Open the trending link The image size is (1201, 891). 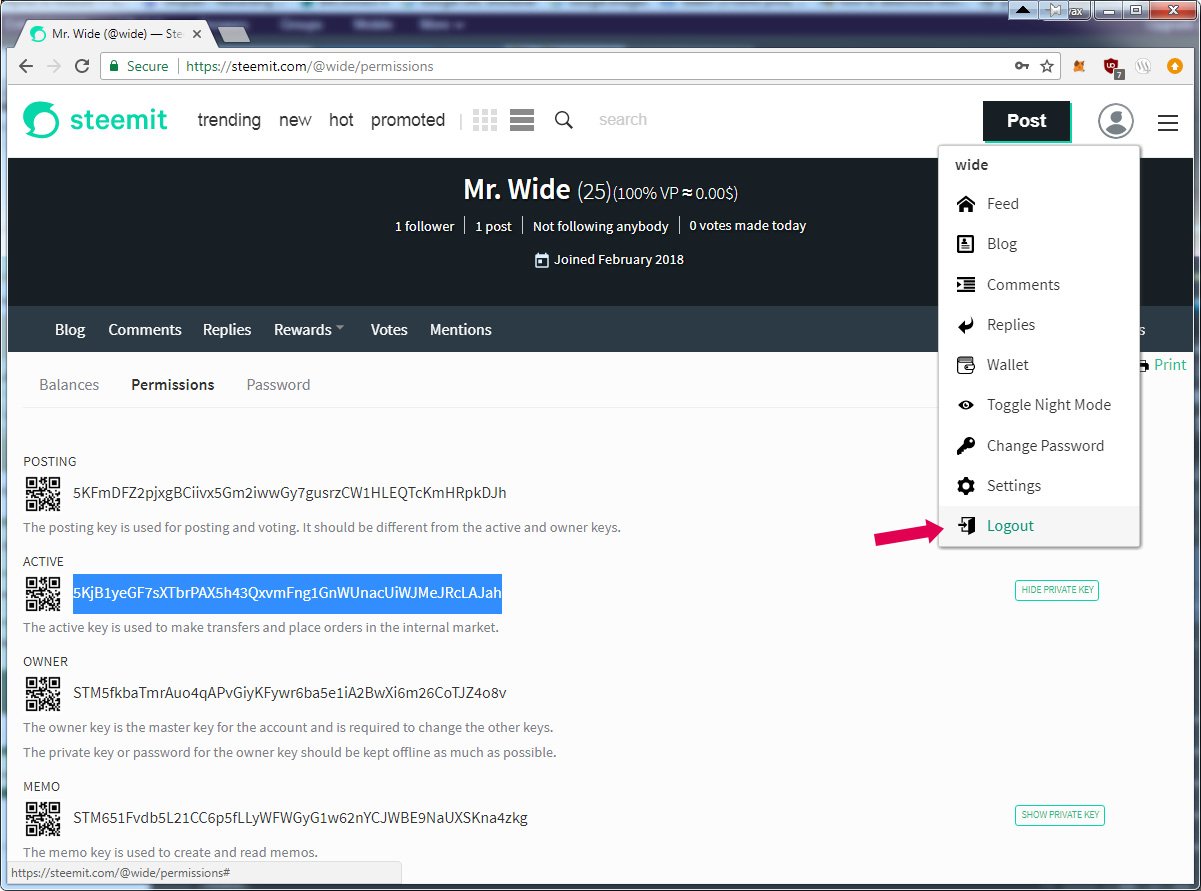pyautogui.click(x=229, y=120)
